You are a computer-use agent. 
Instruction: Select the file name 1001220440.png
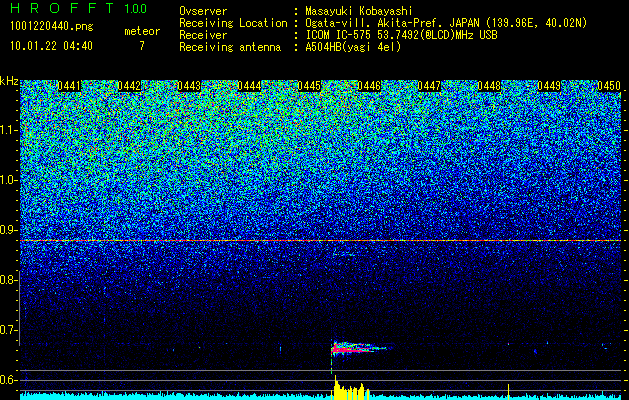pos(52,27)
